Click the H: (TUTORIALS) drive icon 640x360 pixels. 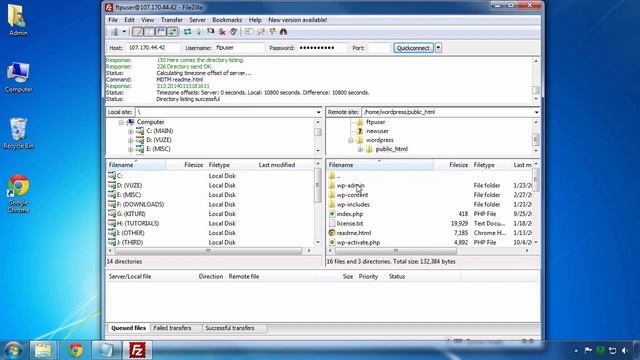pos(112,223)
